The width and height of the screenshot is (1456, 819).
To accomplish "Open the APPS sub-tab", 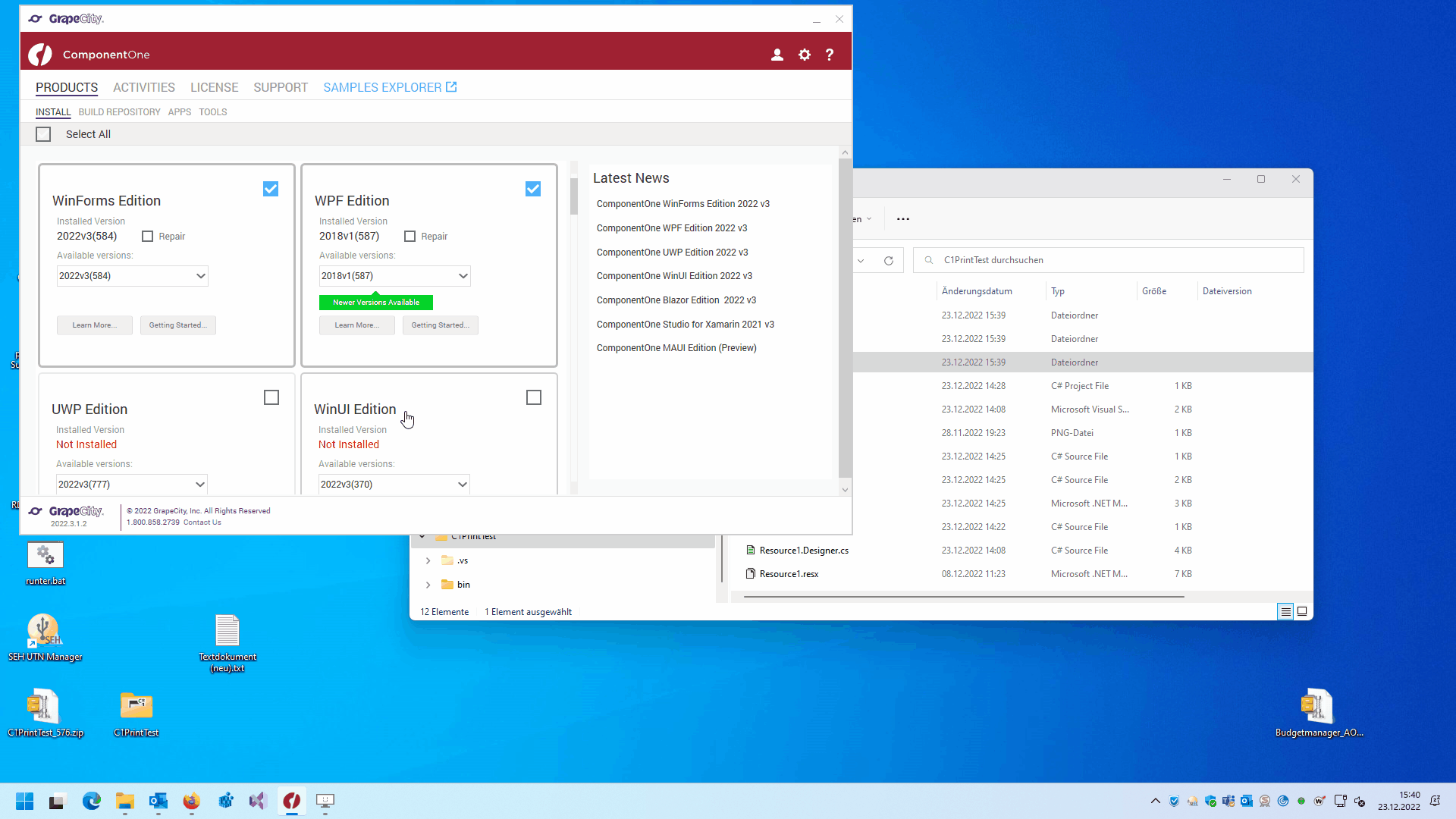I will [x=180, y=112].
